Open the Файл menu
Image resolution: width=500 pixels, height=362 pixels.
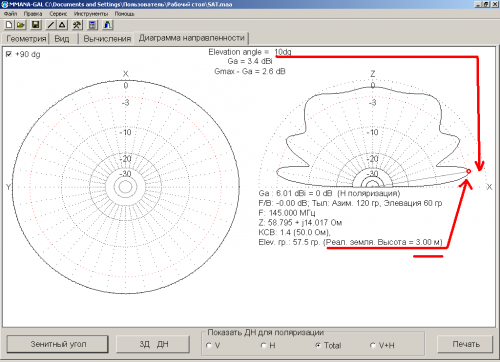tap(10, 14)
